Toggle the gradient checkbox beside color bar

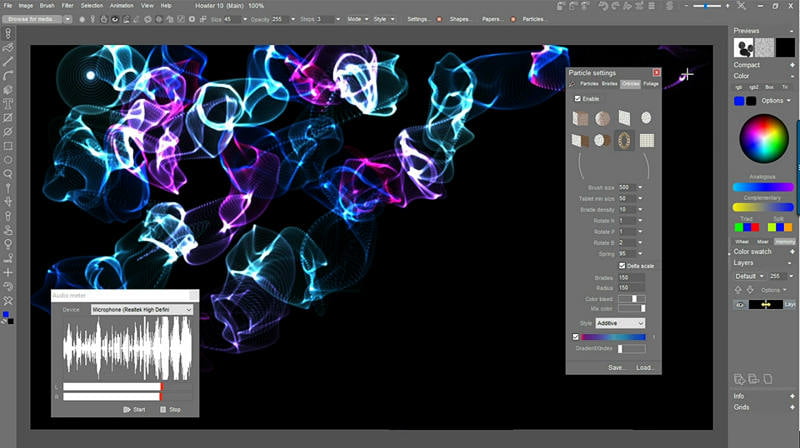coord(575,337)
